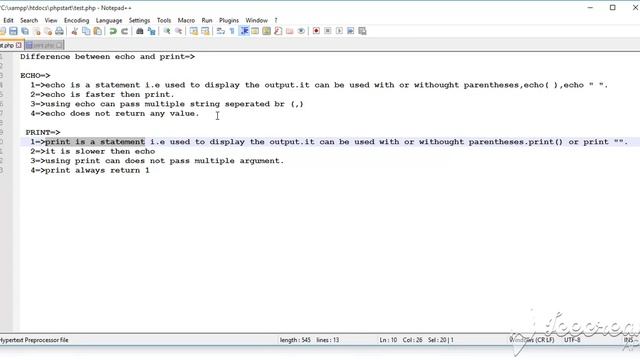The height and width of the screenshot is (360, 640).
Task: Toggle synchronized horizontal scrolling
Action: pyautogui.click(x=205, y=31)
